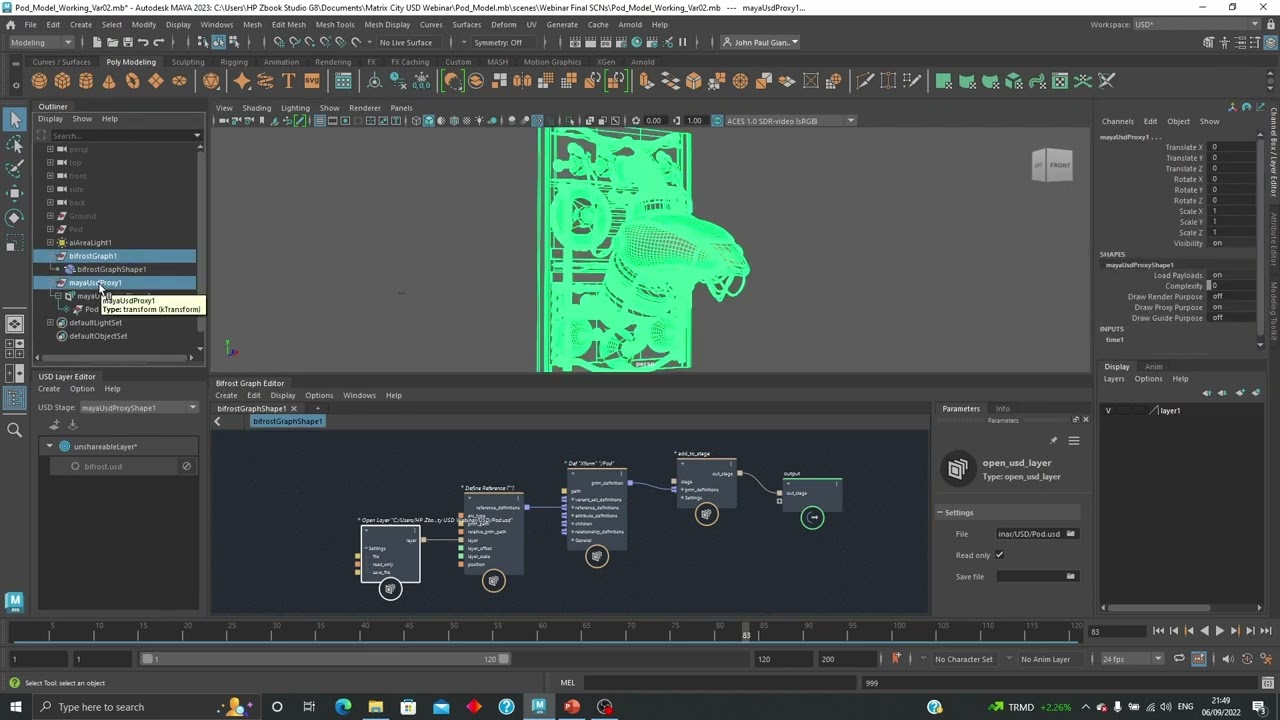1280x720 pixels.
Task: Open the Mesh Tools menu
Action: [x=335, y=25]
